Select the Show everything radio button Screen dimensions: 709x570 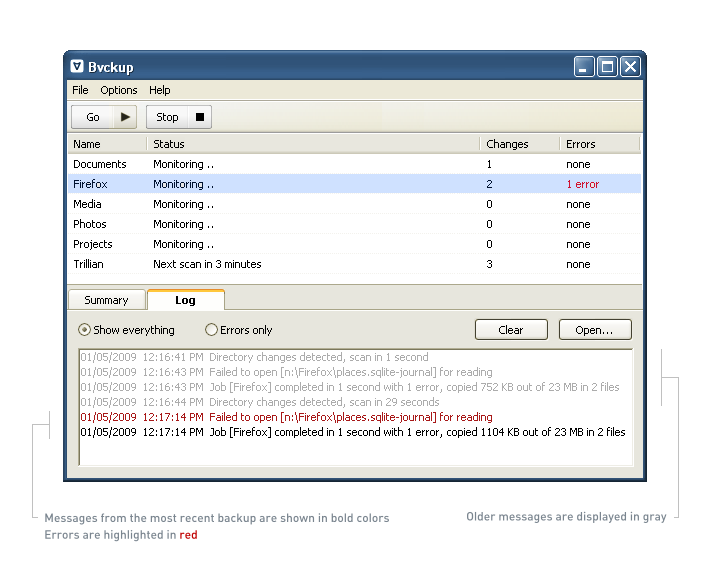(85, 330)
